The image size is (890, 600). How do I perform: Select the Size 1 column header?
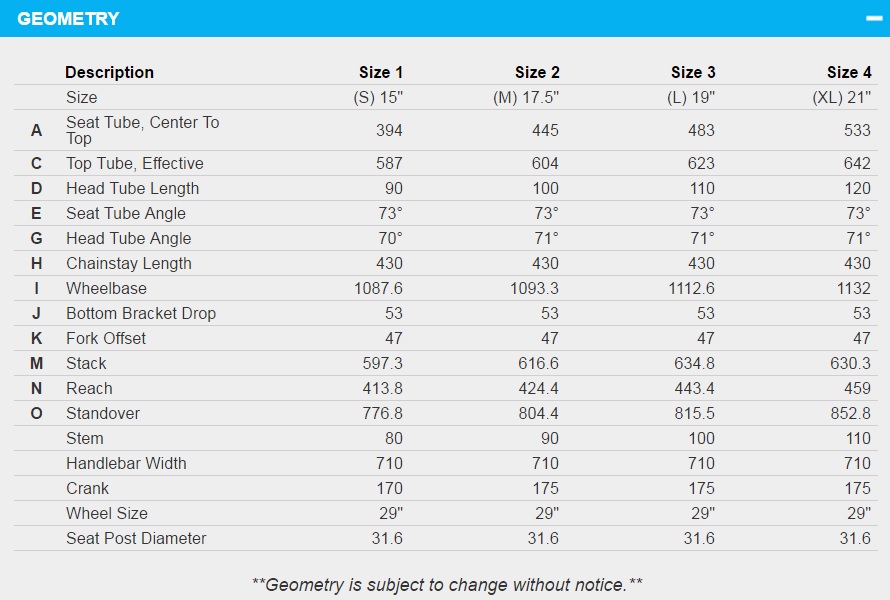pos(381,72)
